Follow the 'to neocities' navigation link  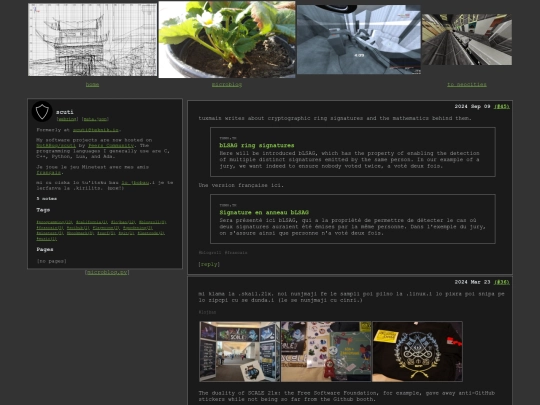point(467,84)
